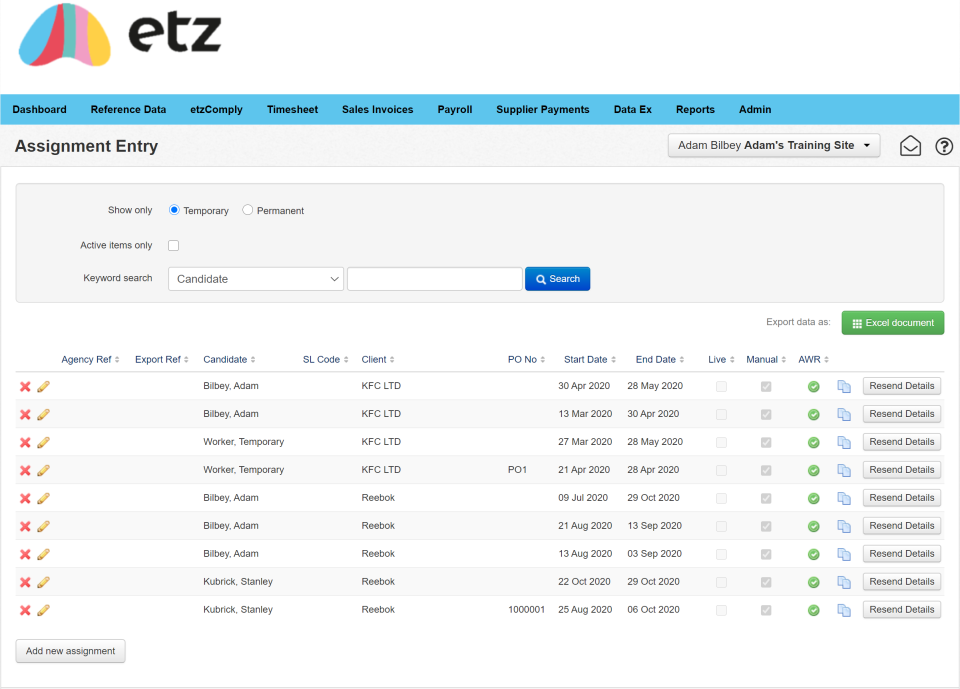The height and width of the screenshot is (689, 960).
Task: Select the Temporary radio button
Action: pyautogui.click(x=174, y=210)
